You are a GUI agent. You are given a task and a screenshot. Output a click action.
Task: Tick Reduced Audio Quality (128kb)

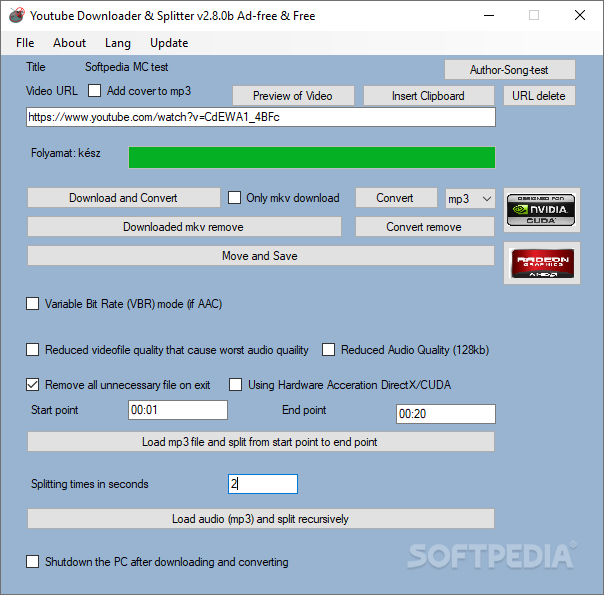328,350
